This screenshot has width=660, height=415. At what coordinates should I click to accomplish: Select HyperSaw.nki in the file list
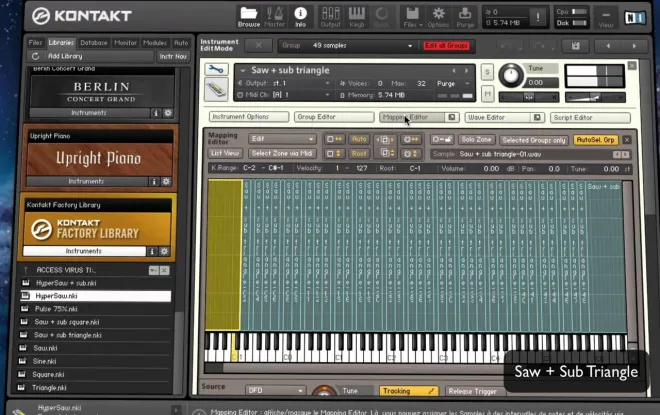click(96, 296)
